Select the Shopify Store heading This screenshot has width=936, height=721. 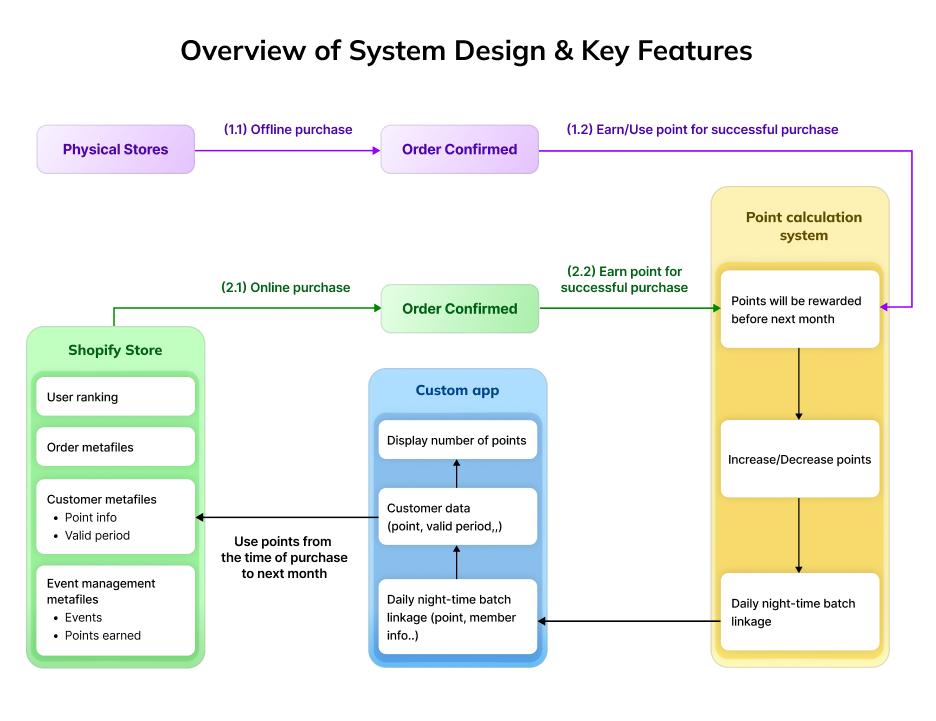(x=115, y=350)
